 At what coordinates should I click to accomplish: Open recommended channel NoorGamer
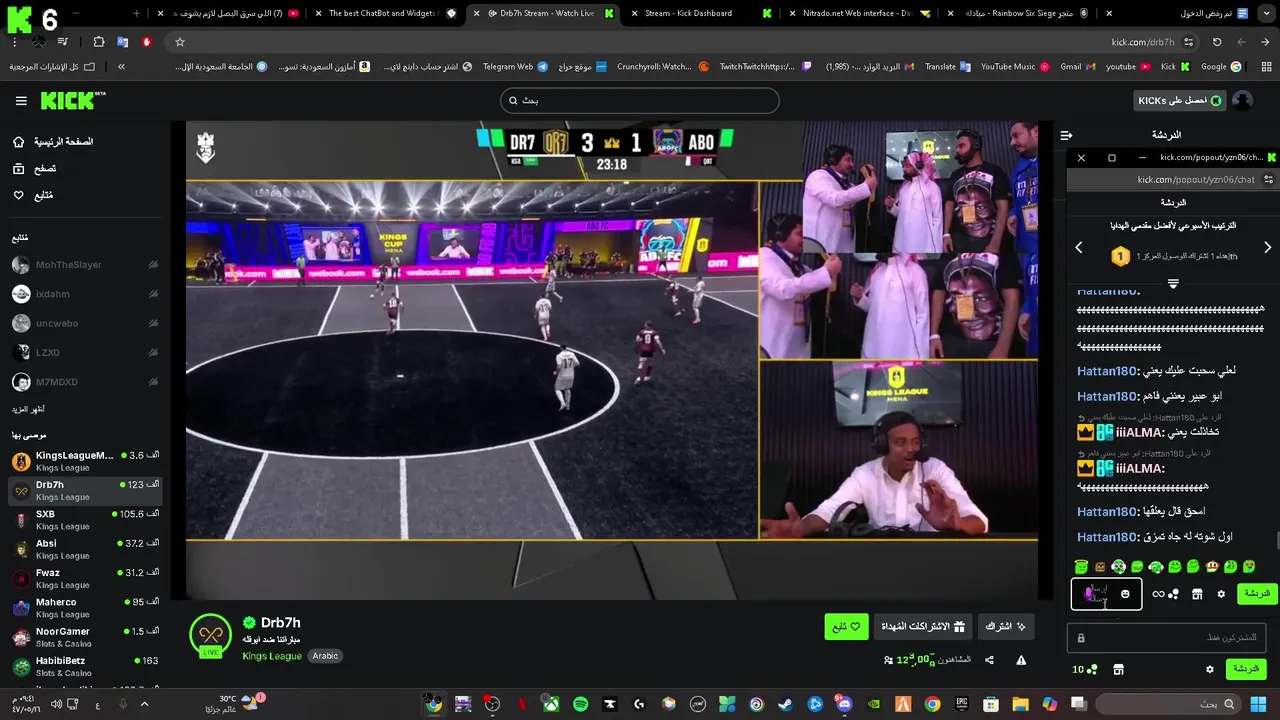pos(85,637)
